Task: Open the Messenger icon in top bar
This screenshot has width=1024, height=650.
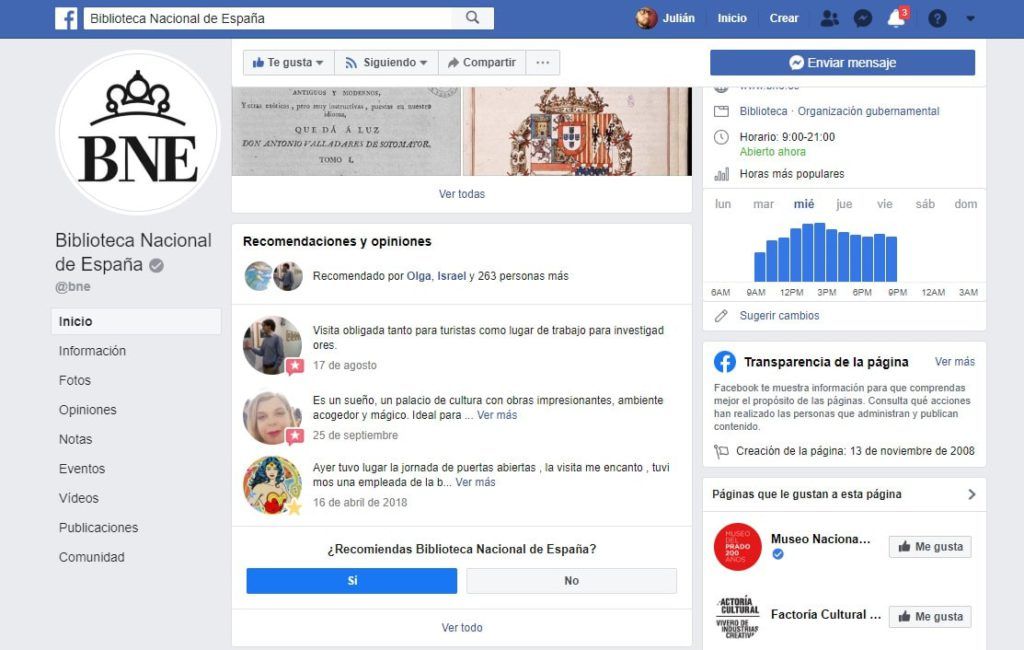Action: click(x=863, y=18)
